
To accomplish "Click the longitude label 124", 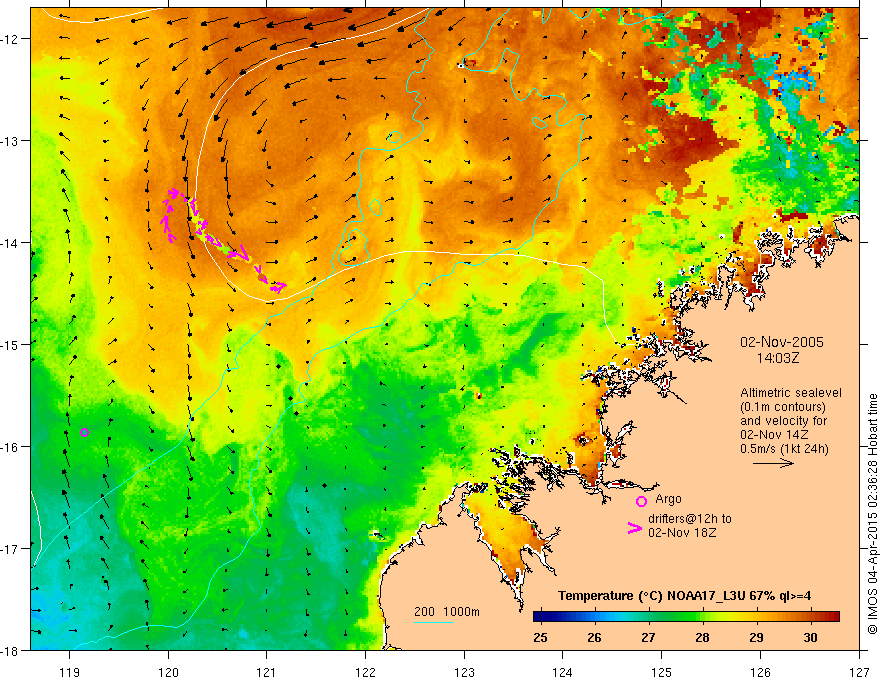I will [563, 672].
